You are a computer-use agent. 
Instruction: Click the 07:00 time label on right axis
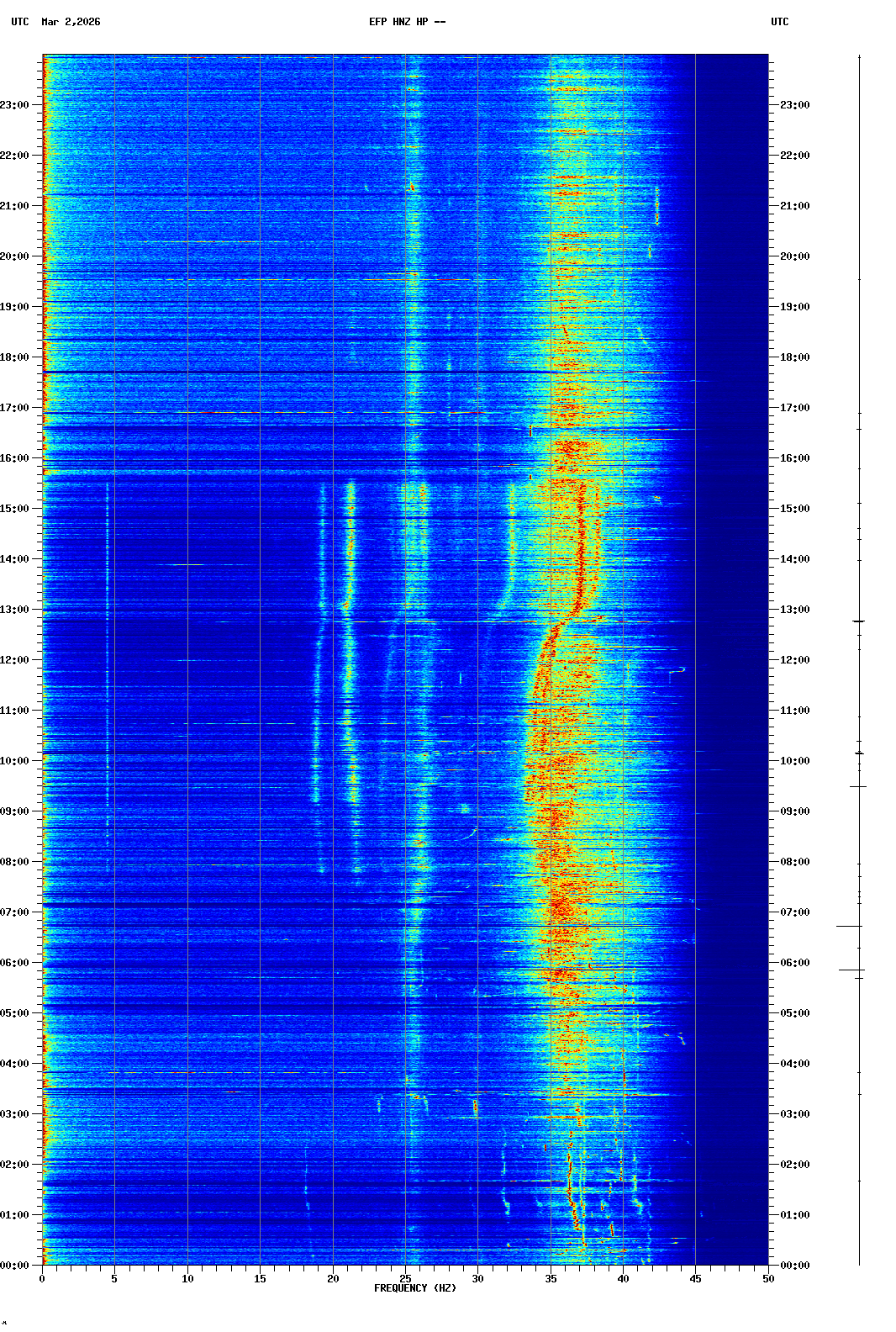(794, 912)
